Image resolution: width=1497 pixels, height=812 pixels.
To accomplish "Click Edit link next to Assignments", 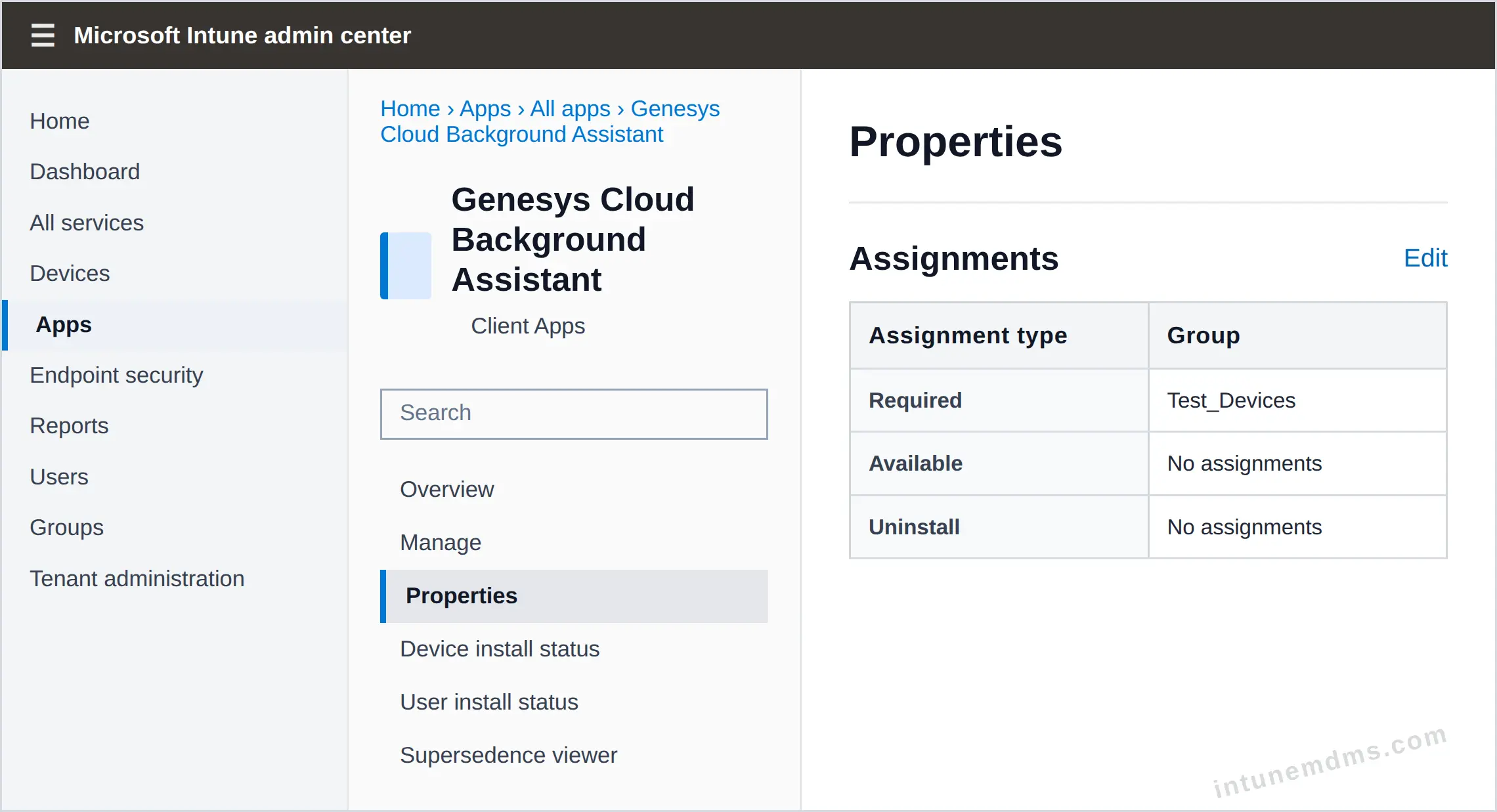I will tap(1425, 258).
